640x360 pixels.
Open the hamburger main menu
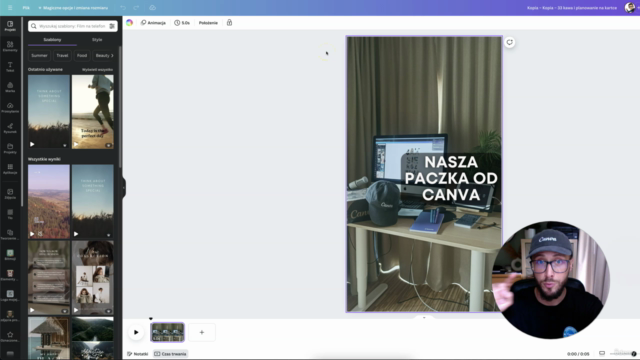point(10,8)
